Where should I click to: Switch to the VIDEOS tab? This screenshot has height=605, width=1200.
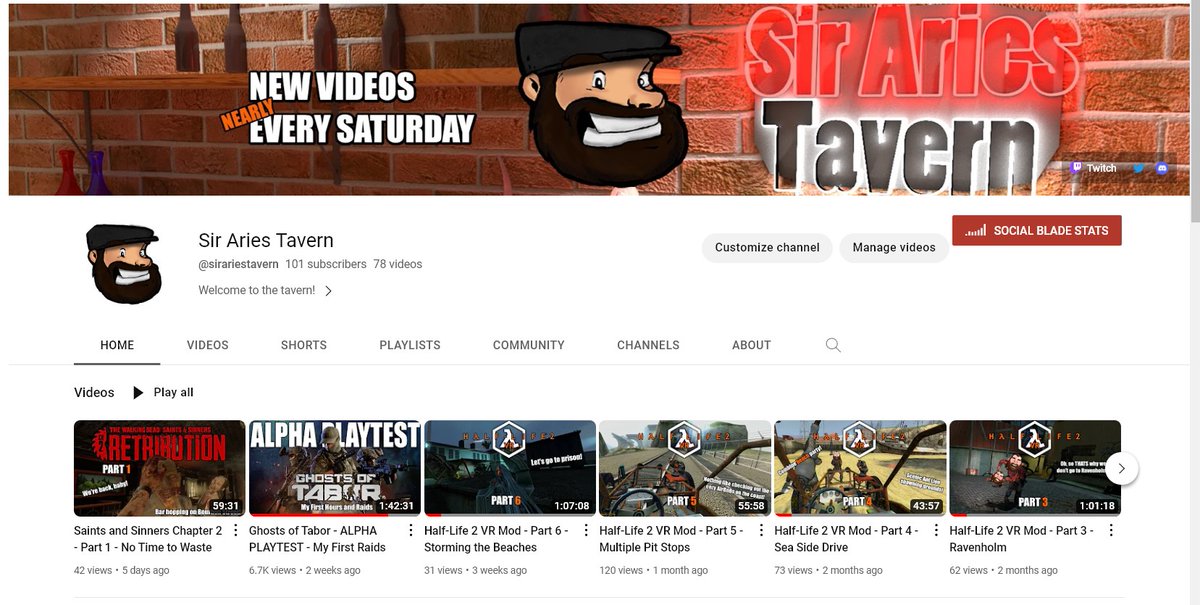(208, 345)
